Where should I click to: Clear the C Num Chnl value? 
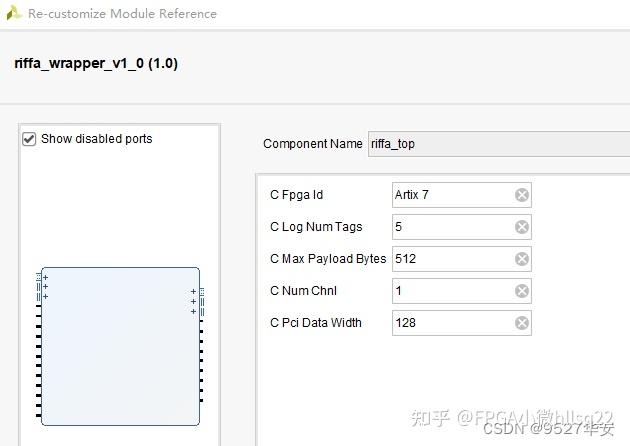[521, 291]
